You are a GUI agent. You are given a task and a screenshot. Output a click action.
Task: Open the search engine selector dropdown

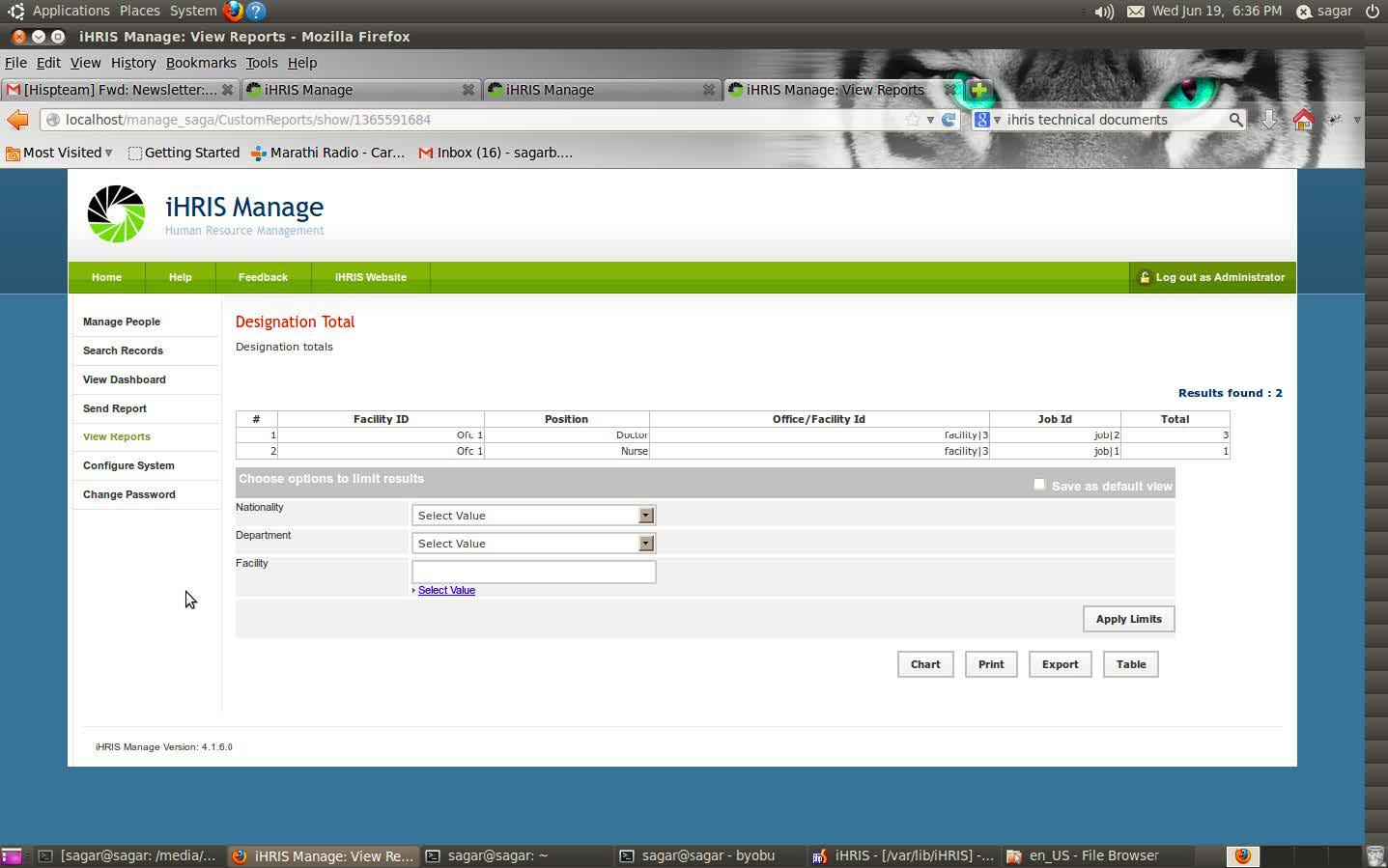[x=987, y=120]
